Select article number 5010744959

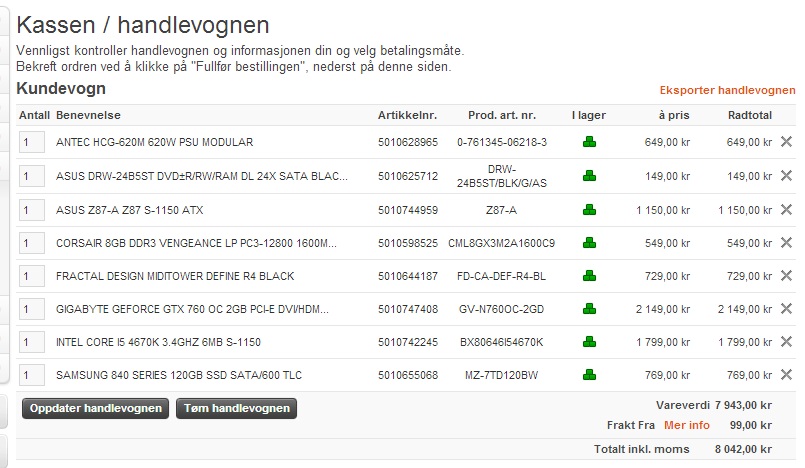pos(408,210)
